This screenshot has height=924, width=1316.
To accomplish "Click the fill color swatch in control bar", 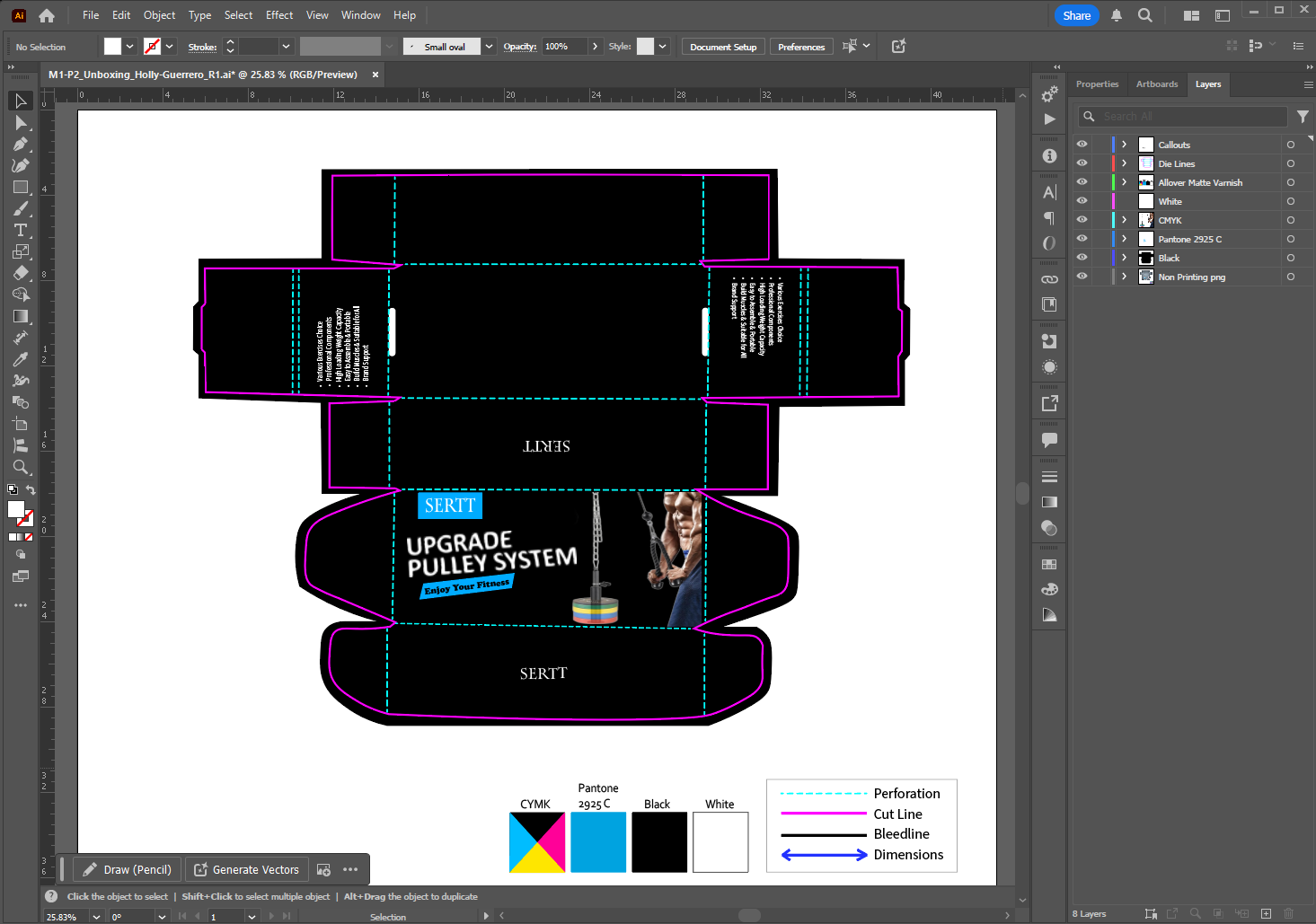I will [x=112, y=47].
